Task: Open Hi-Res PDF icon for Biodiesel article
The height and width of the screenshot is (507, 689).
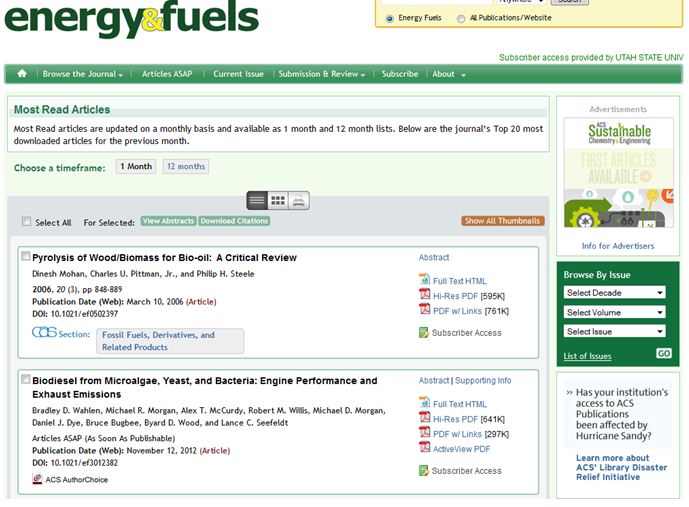Action: (x=424, y=417)
